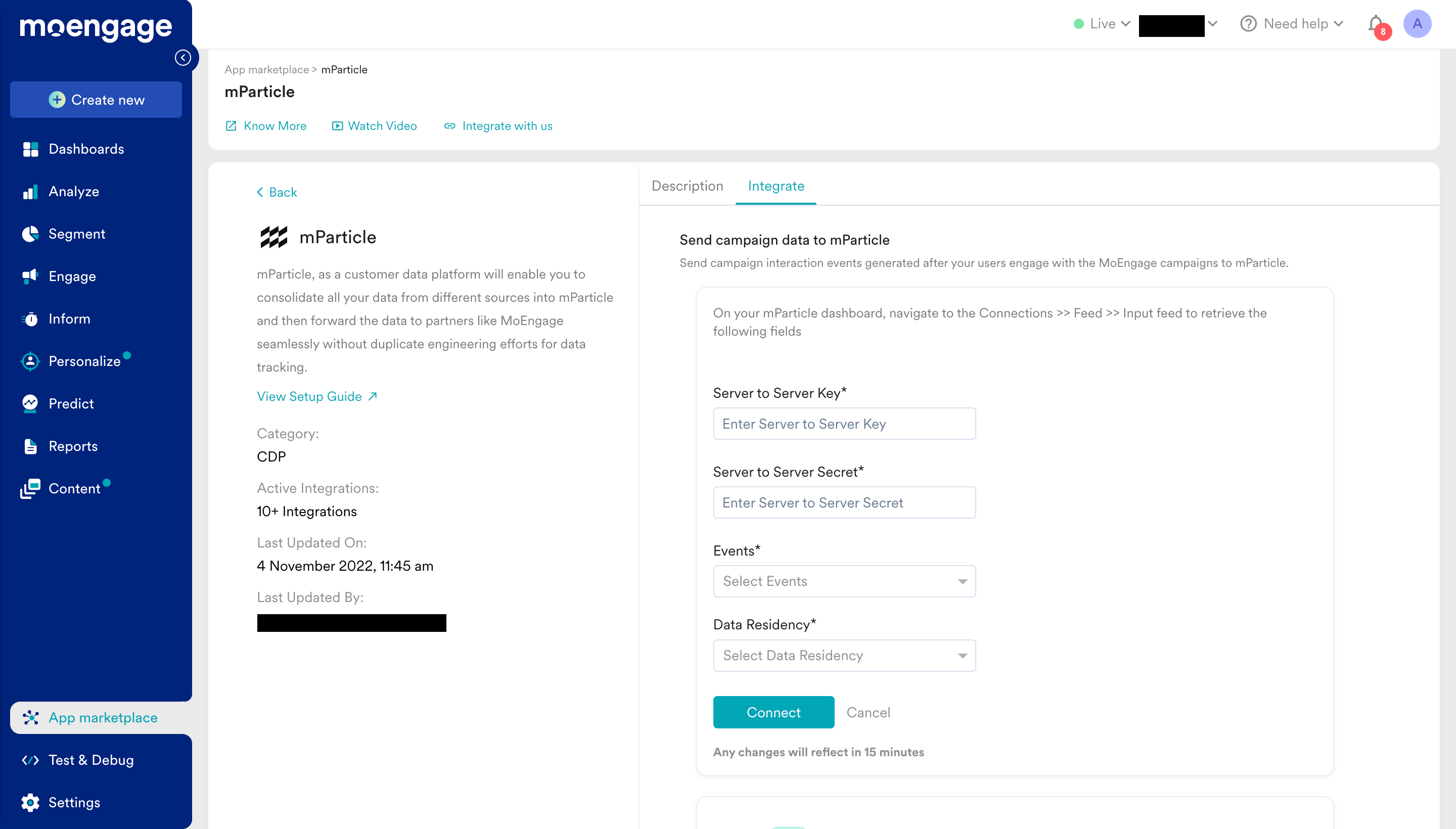Click the Predict crystal ball icon
The width and height of the screenshot is (1456, 829).
click(x=30, y=404)
